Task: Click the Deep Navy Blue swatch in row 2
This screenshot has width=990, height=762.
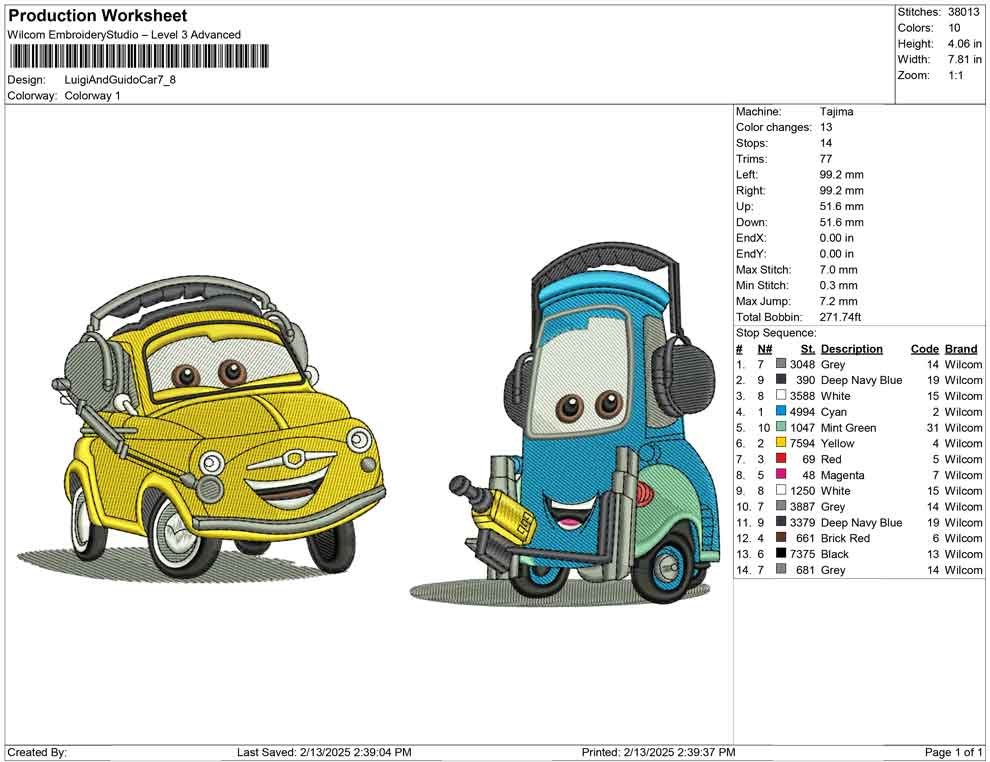Action: 781,380
